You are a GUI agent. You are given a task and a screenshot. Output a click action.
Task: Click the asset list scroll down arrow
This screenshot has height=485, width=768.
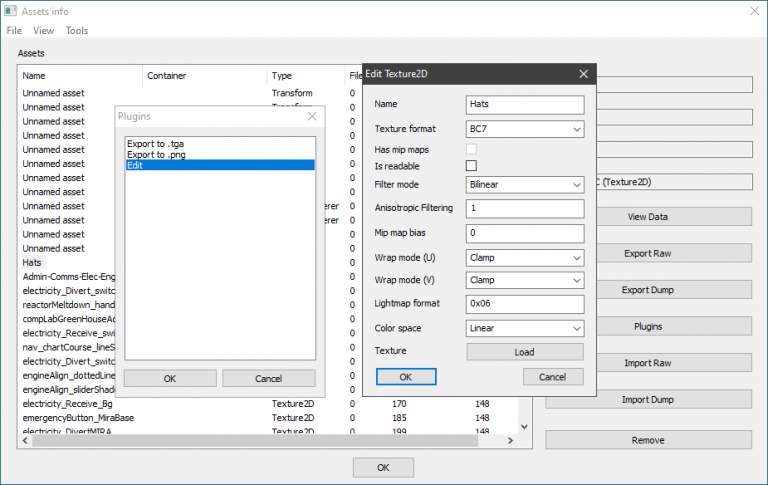tap(524, 426)
